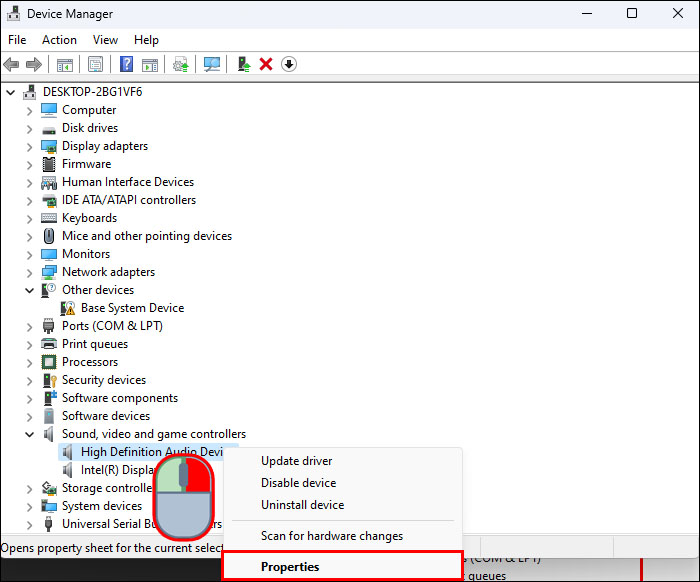Click the Human Interface Devices icon
The image size is (700, 582).
49,183
